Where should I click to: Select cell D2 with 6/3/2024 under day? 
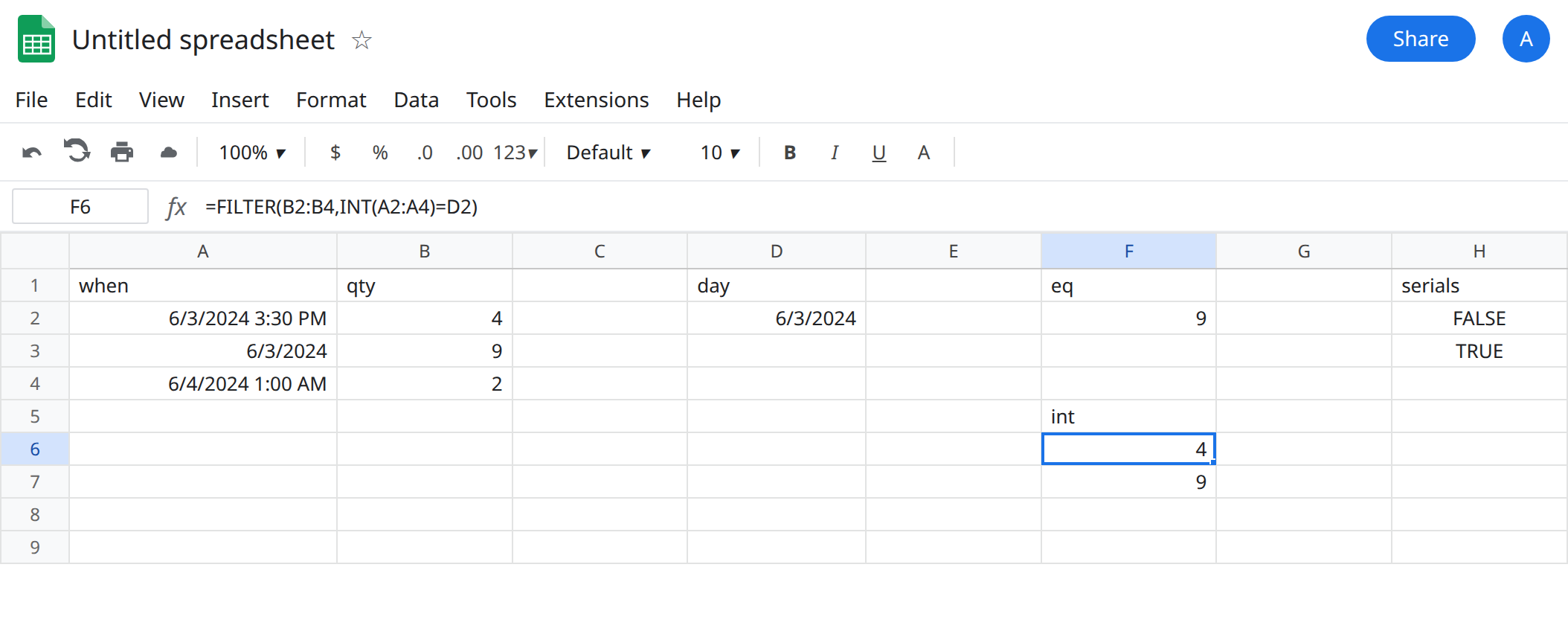[777, 319]
